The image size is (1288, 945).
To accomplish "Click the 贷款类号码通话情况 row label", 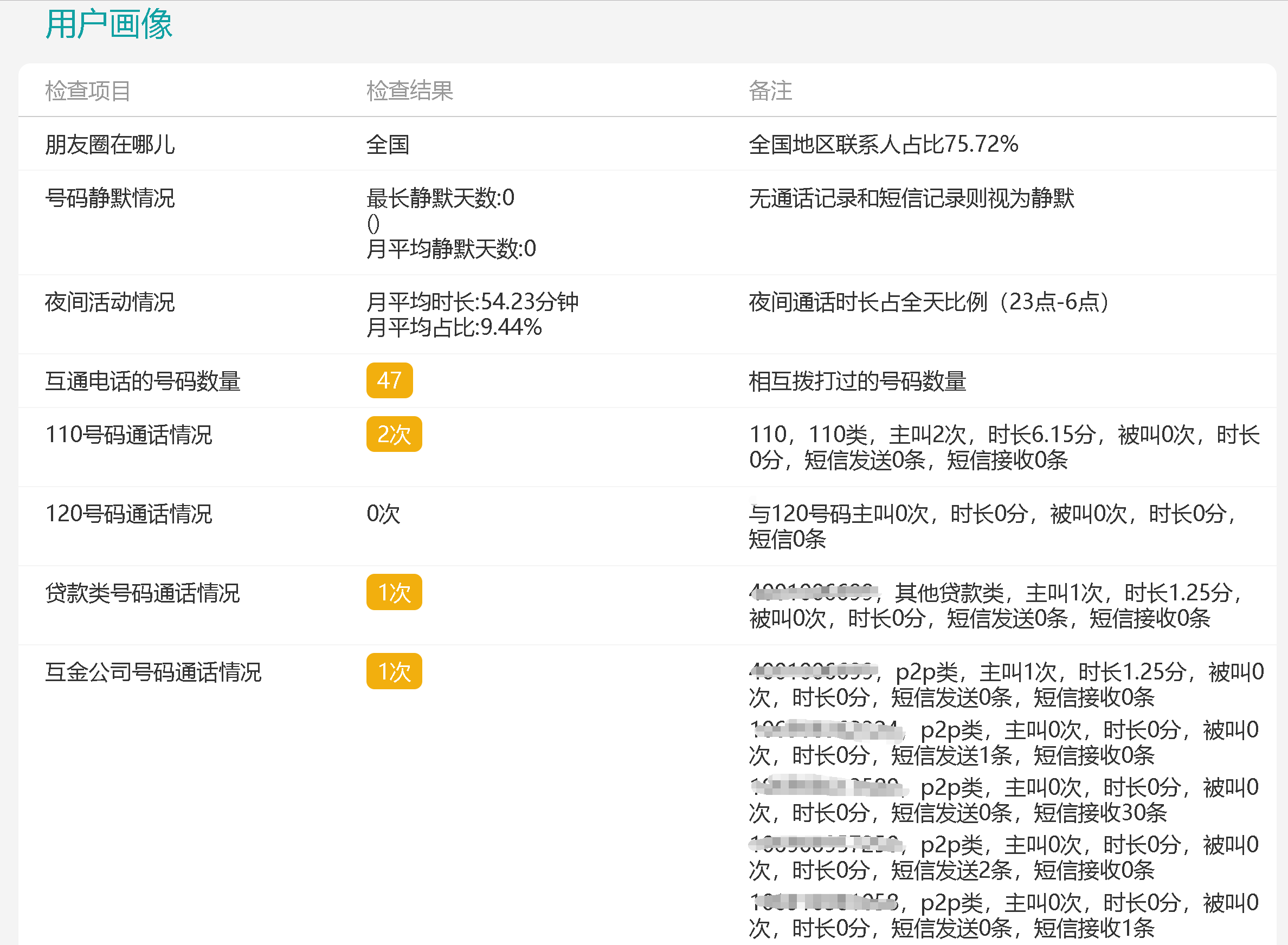I will coord(143,593).
